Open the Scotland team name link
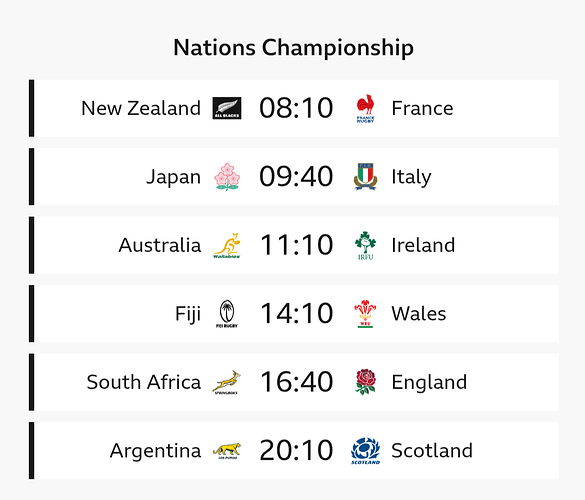This screenshot has height=500, width=585. [x=432, y=451]
